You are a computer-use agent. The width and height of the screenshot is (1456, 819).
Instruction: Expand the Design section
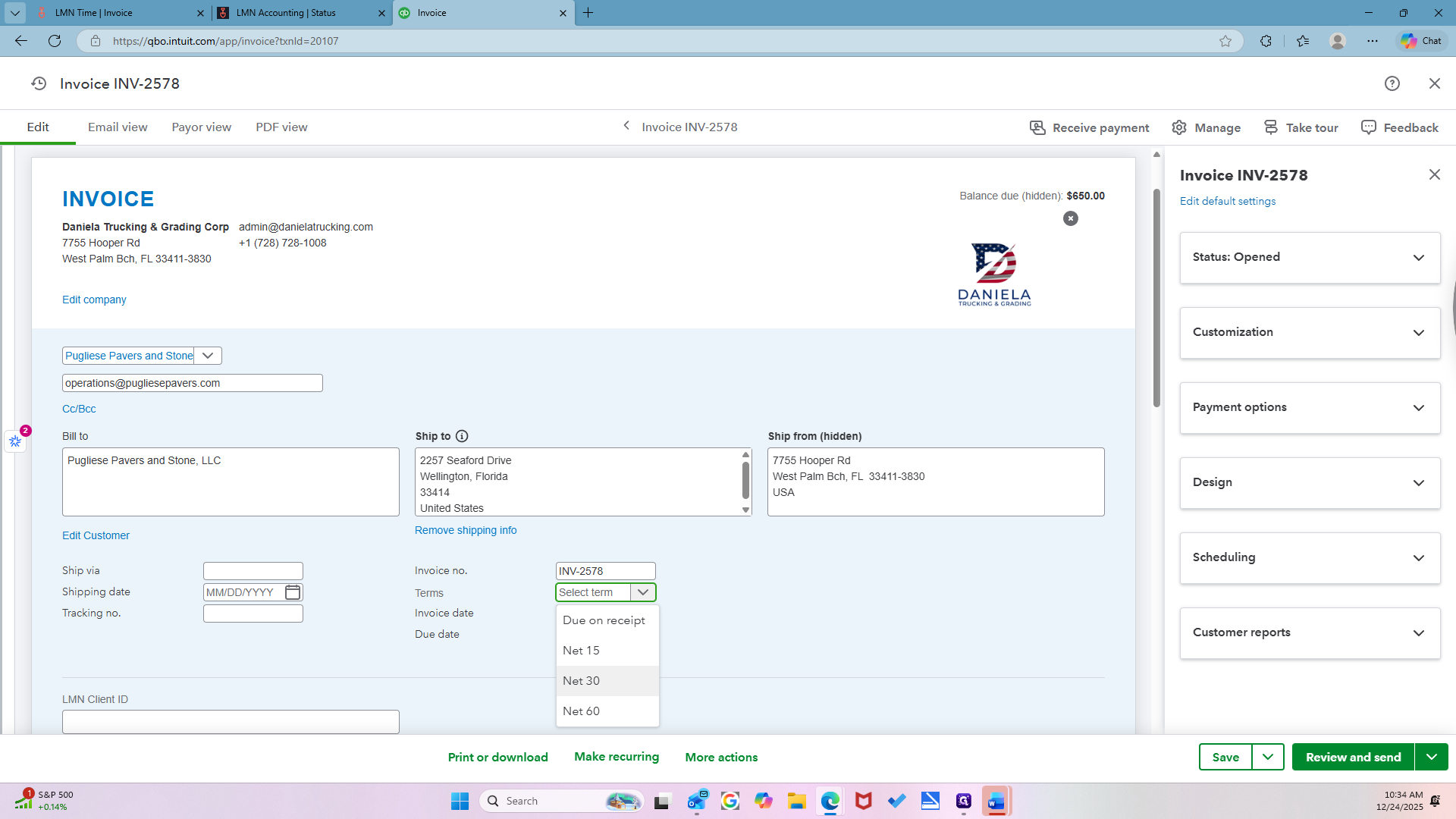pos(1310,483)
